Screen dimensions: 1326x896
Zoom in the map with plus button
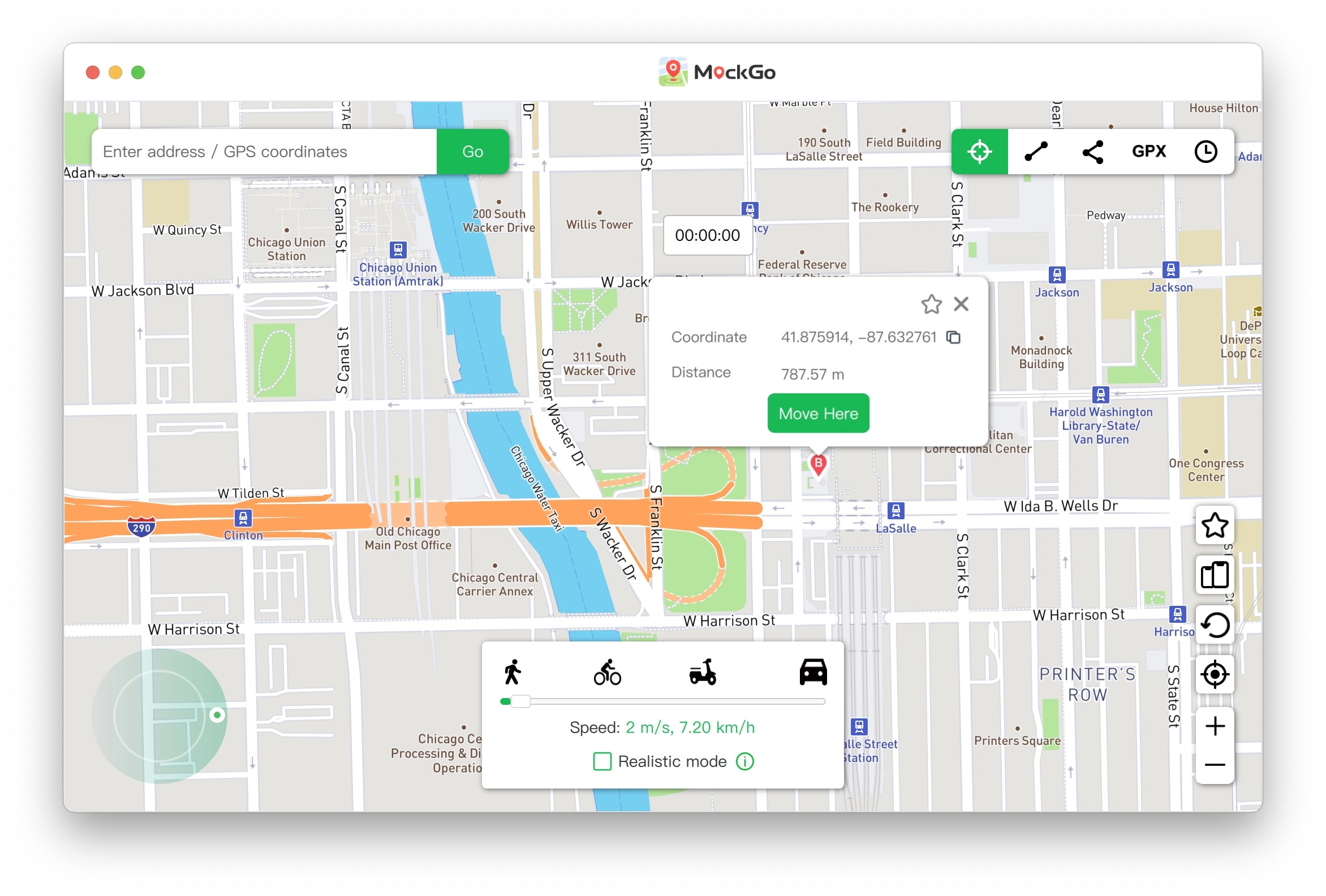tap(1214, 726)
